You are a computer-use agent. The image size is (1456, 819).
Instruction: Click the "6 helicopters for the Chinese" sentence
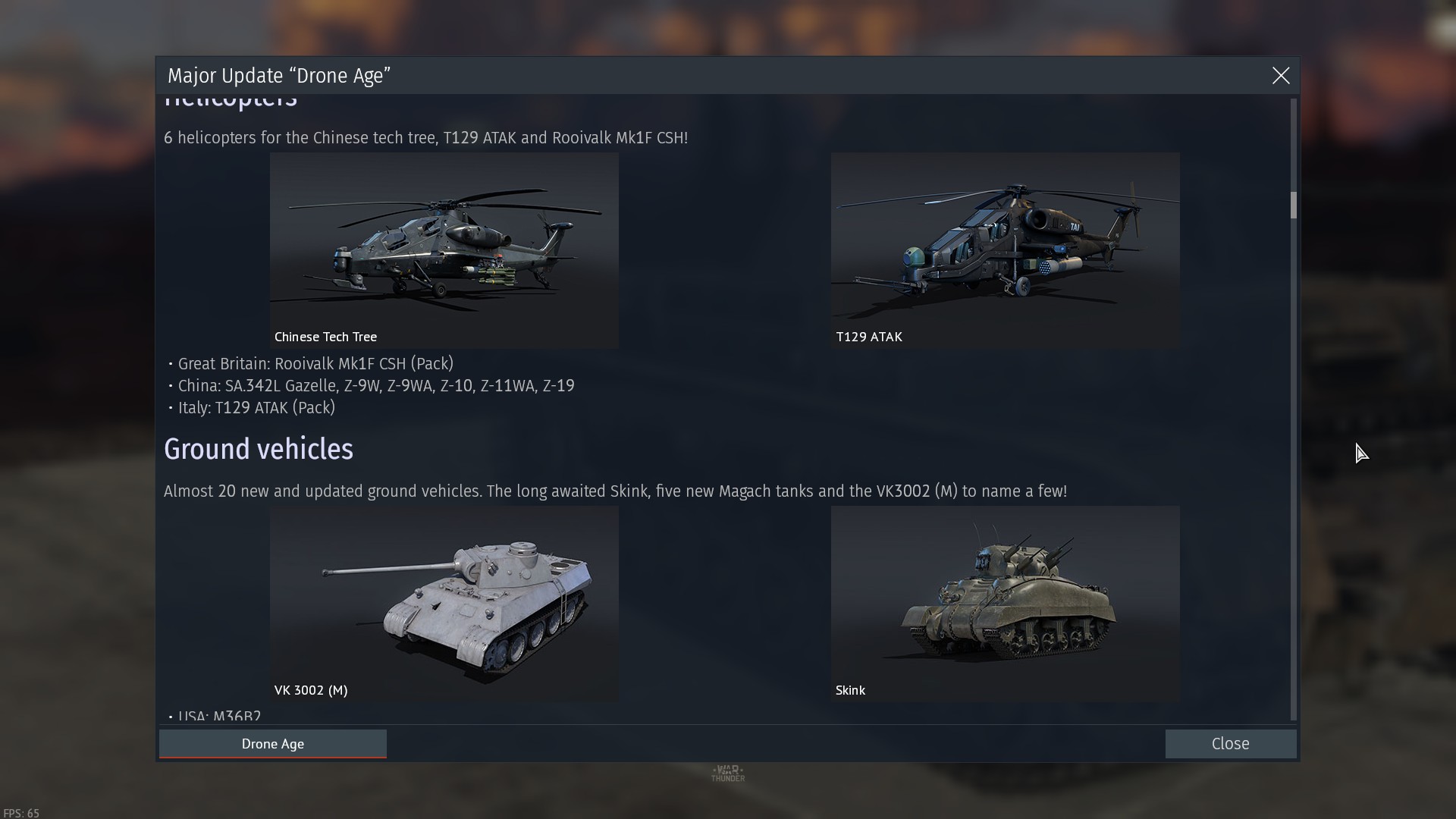(x=426, y=138)
